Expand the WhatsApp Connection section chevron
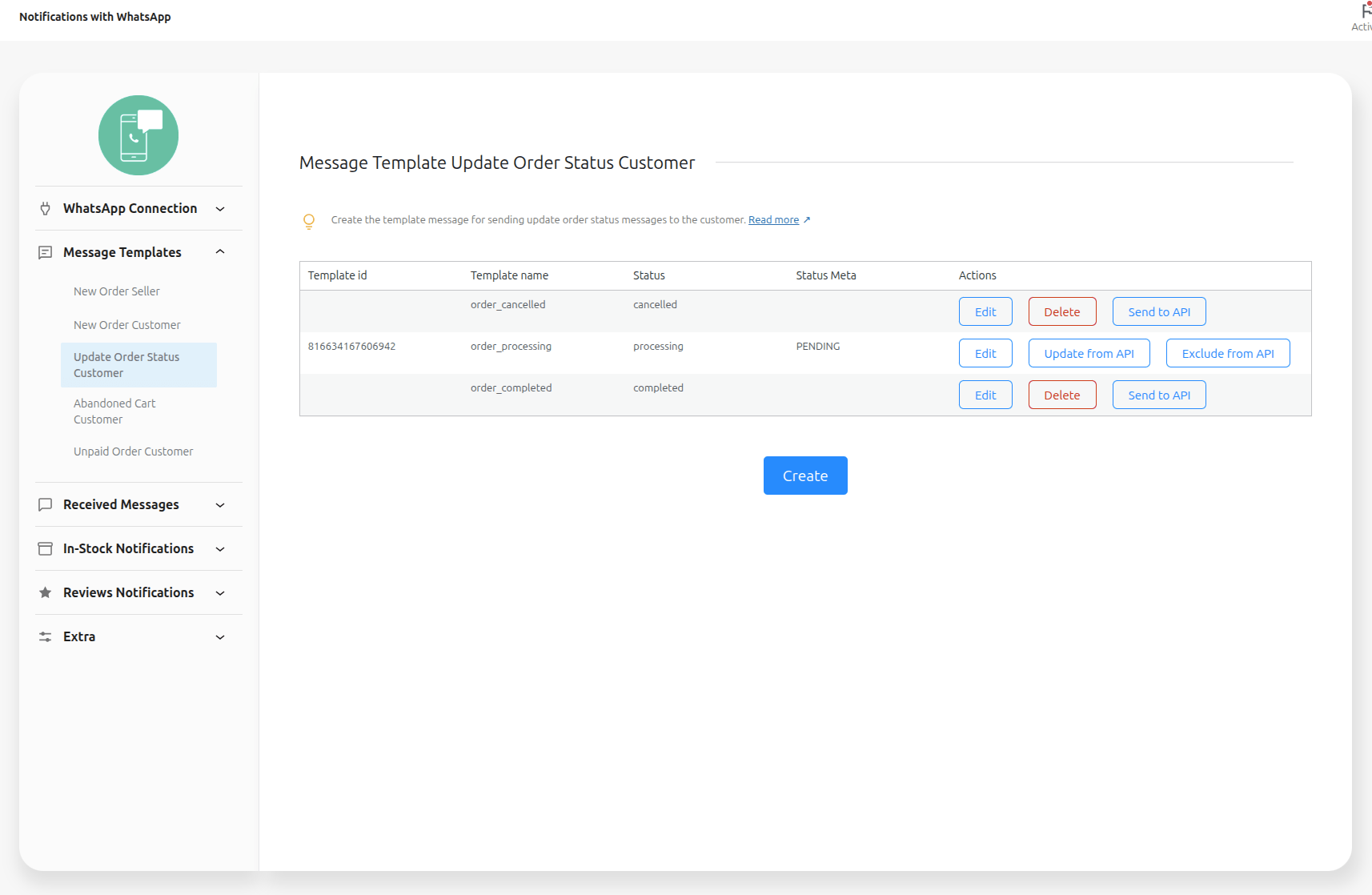This screenshot has width=1372, height=895. 220,209
